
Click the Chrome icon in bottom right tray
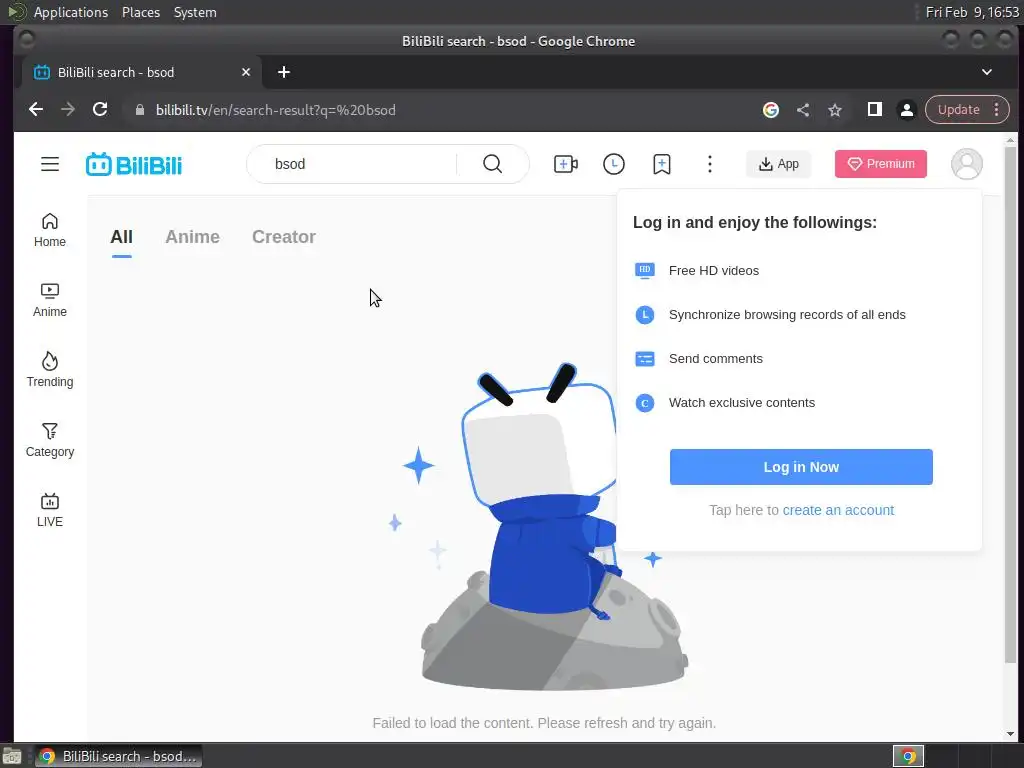point(908,756)
